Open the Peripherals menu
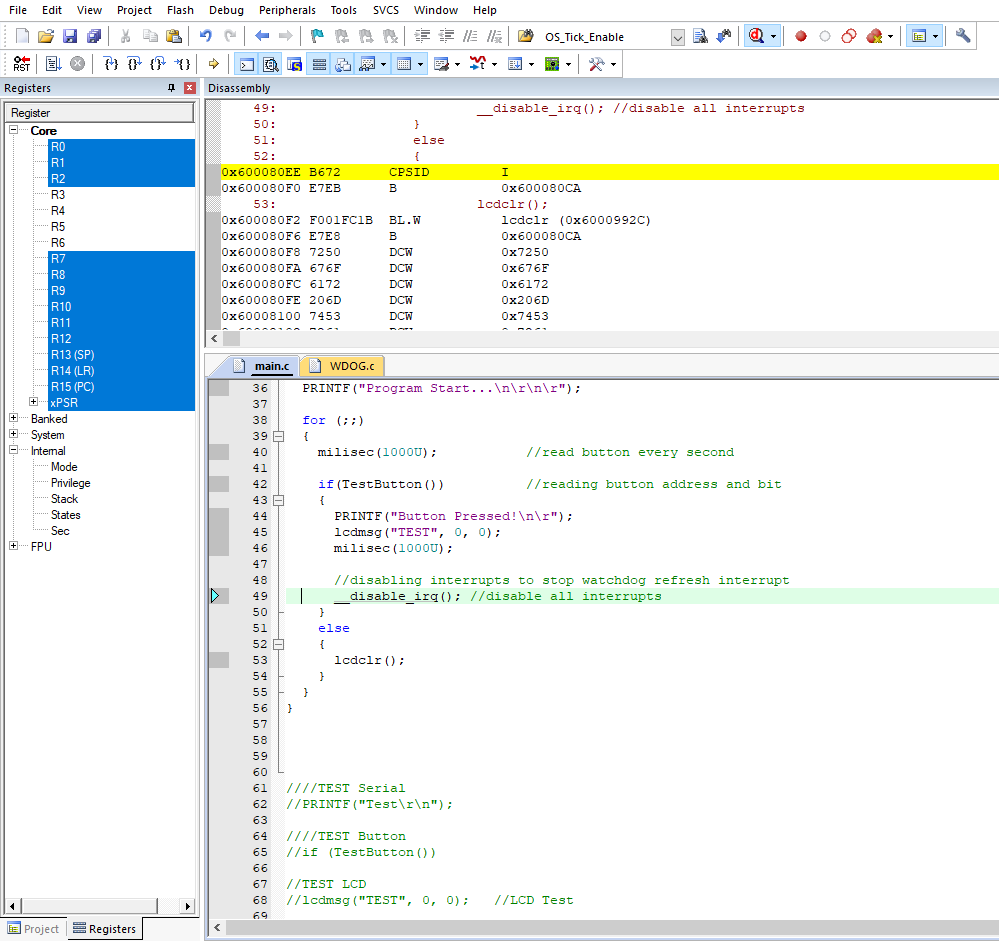The width and height of the screenshot is (999, 945). (x=287, y=11)
